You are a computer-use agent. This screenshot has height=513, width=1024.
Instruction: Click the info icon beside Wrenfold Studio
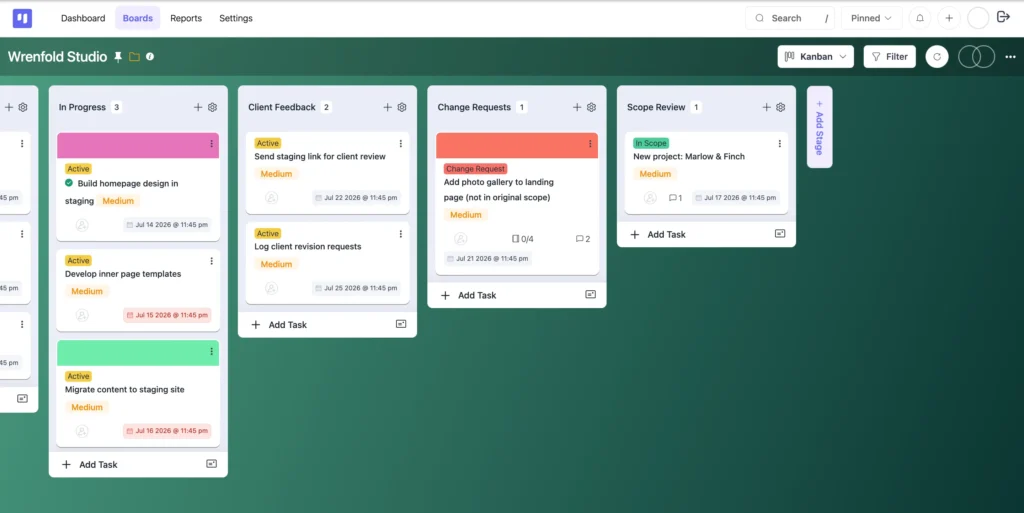pos(150,57)
